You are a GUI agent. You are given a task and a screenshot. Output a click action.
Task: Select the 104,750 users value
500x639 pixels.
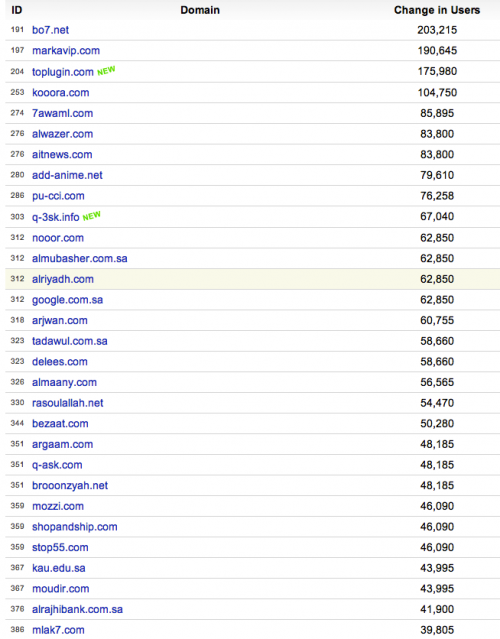click(437, 93)
